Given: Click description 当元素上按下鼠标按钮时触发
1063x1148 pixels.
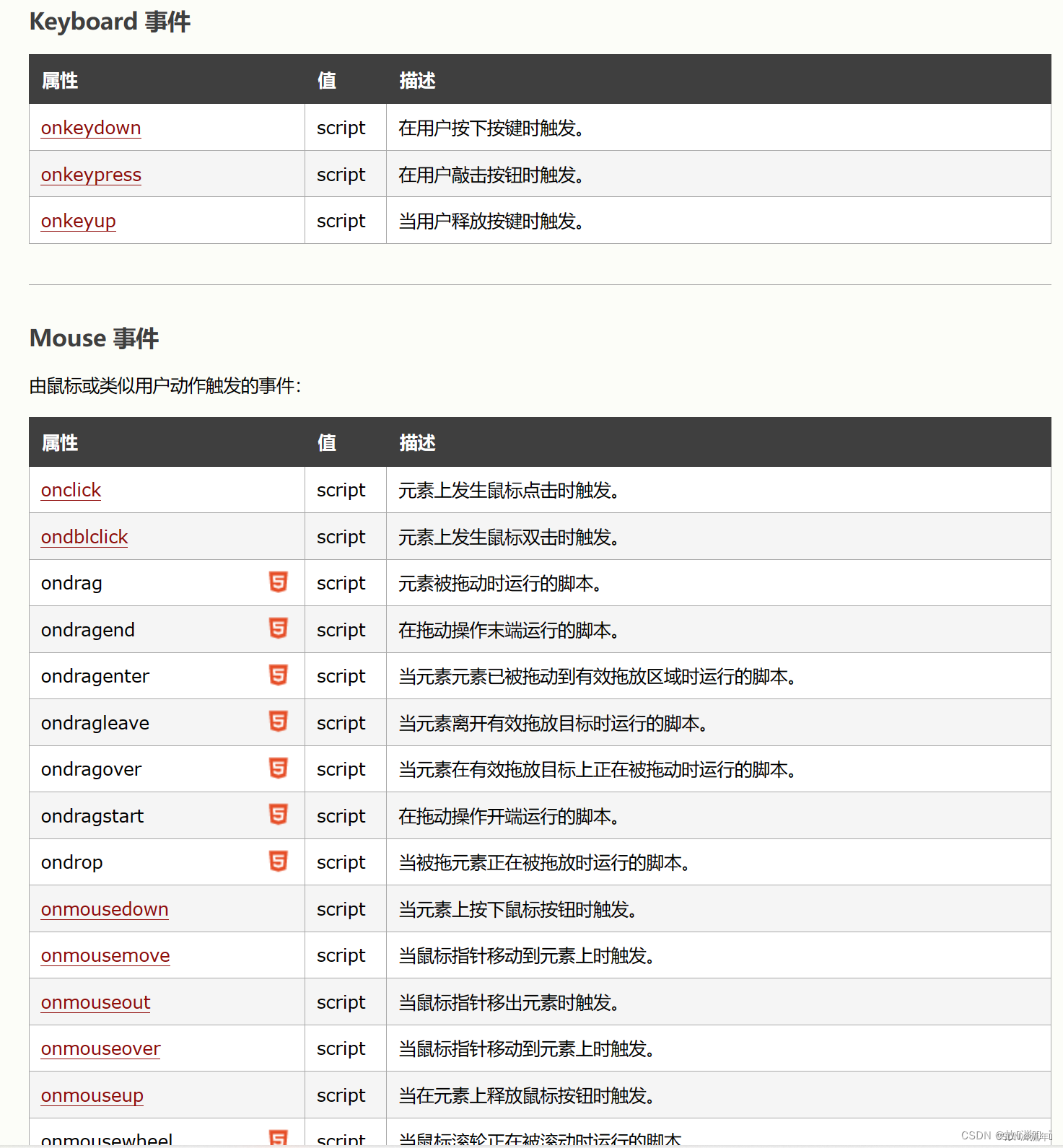Looking at the screenshot, I should pyautogui.click(x=517, y=909).
